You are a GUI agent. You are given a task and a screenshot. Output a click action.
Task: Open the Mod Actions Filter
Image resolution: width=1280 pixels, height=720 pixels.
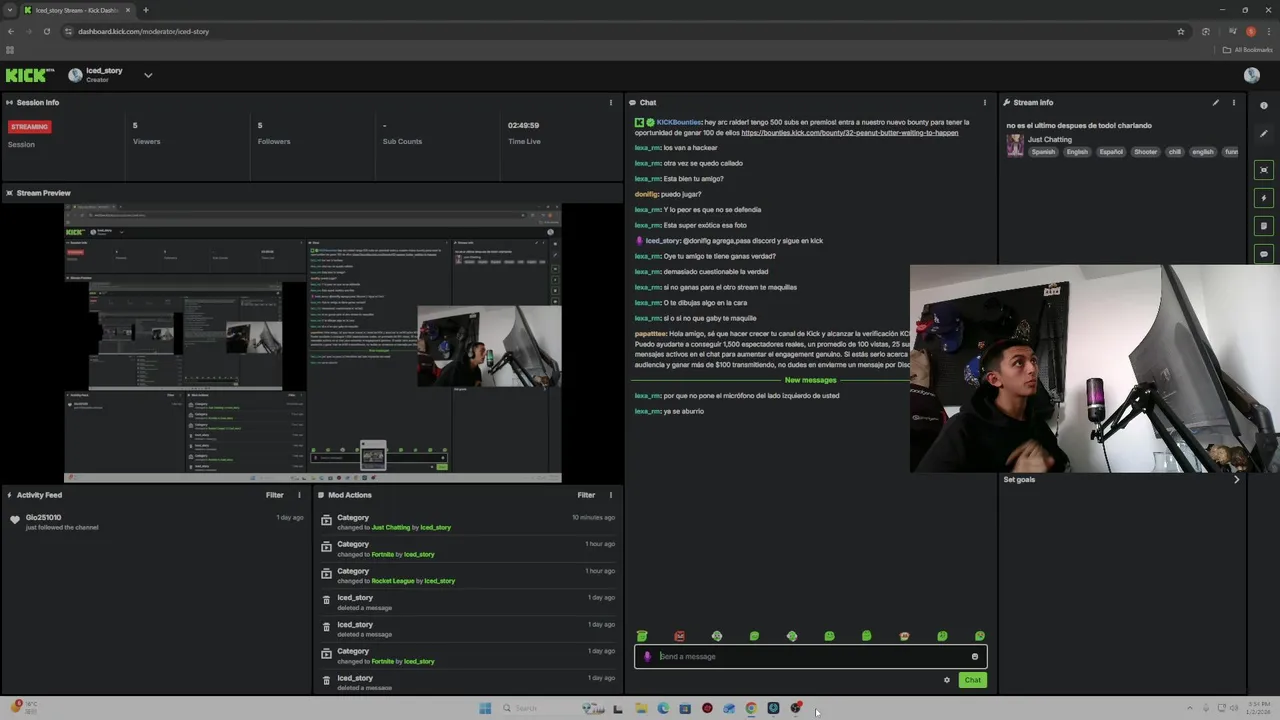[x=586, y=495]
